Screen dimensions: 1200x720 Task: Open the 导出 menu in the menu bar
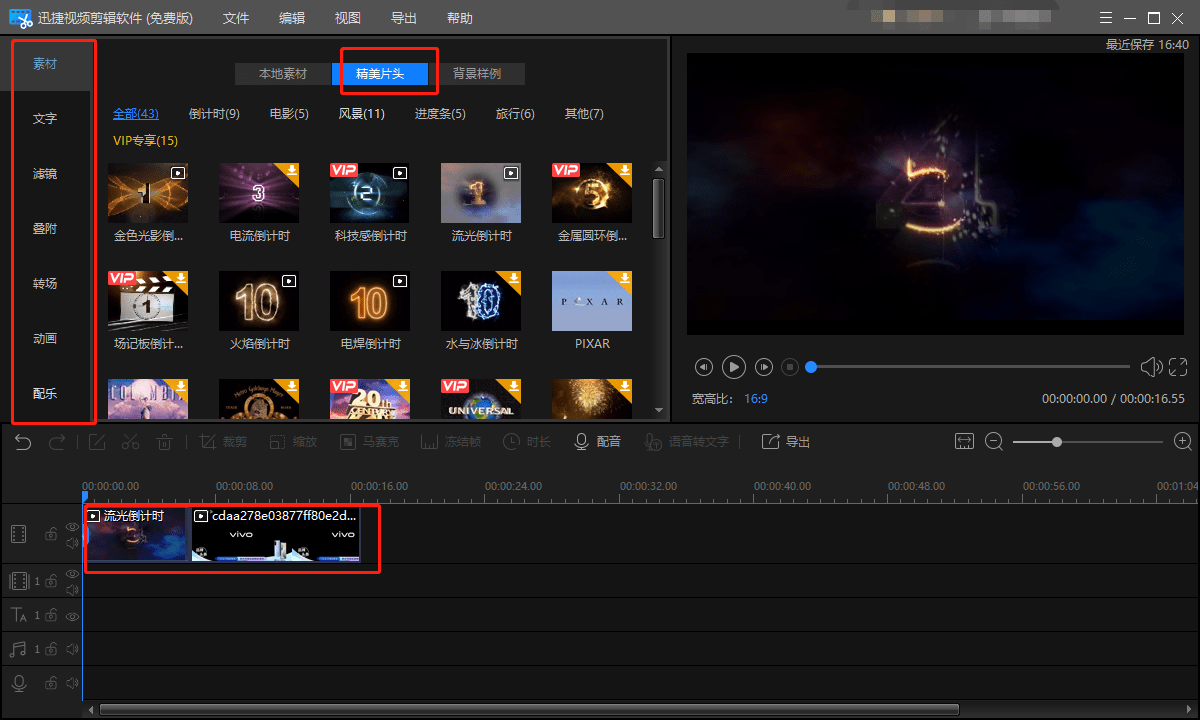click(404, 18)
